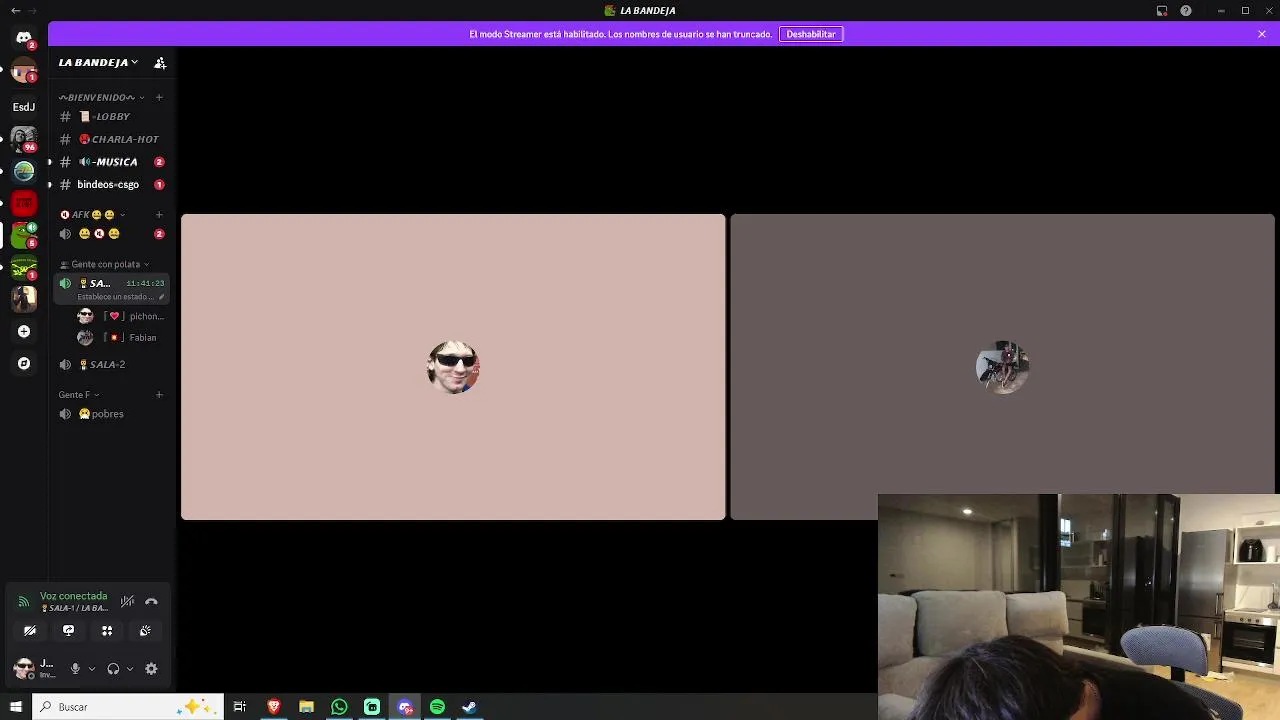This screenshot has height=720, width=1280.
Task: Create channel in AFK category
Action: 159,215
